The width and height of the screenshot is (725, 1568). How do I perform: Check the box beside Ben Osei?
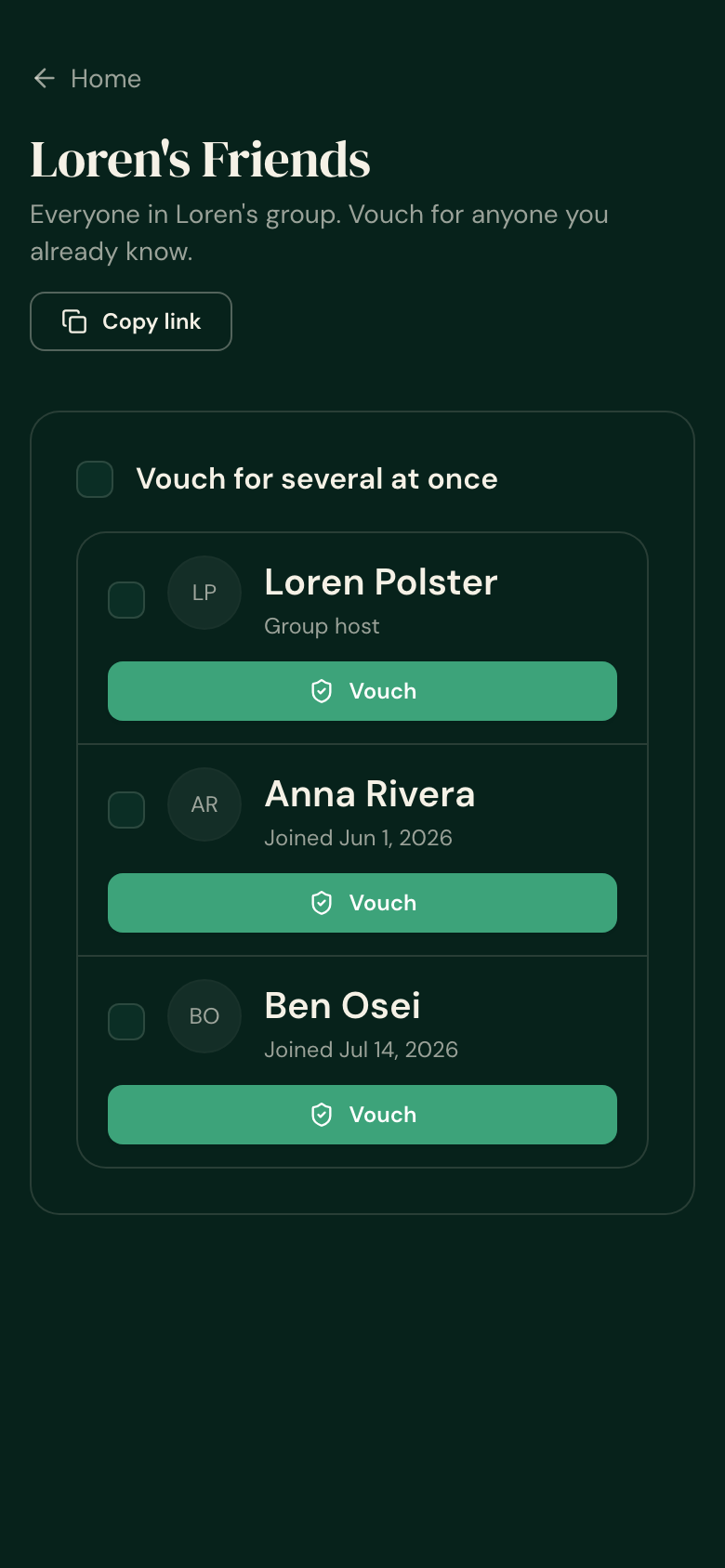(126, 1022)
